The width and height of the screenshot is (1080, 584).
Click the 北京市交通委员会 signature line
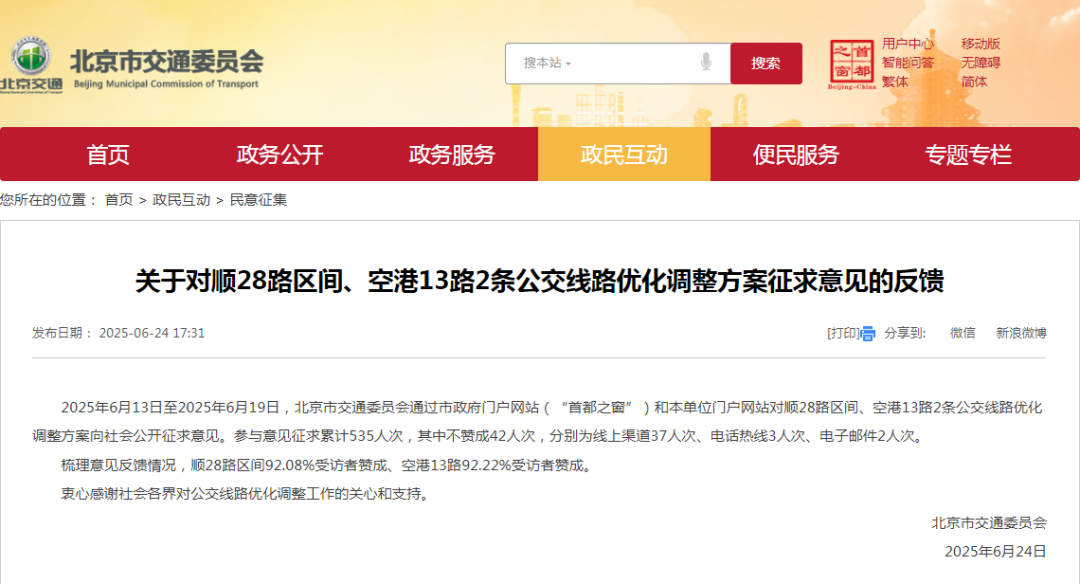pos(989,523)
